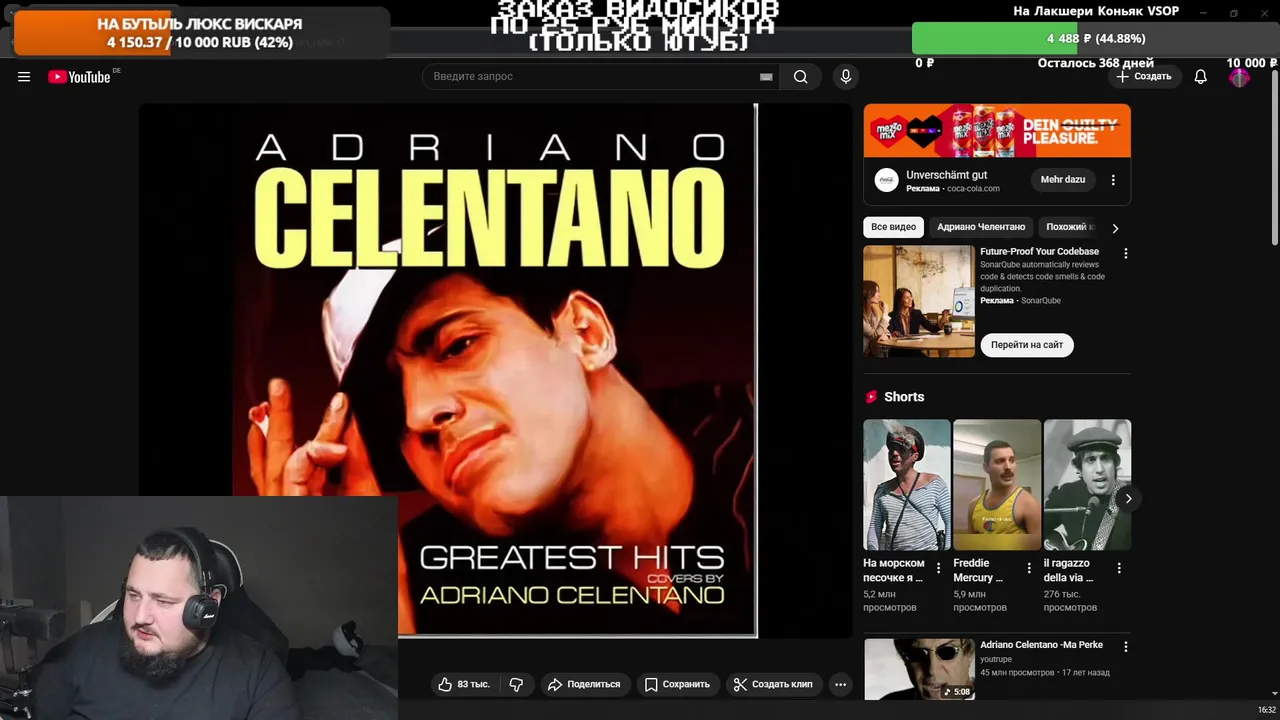
Task: Open options menu for Coca-Cola ad
Action: [x=1113, y=180]
